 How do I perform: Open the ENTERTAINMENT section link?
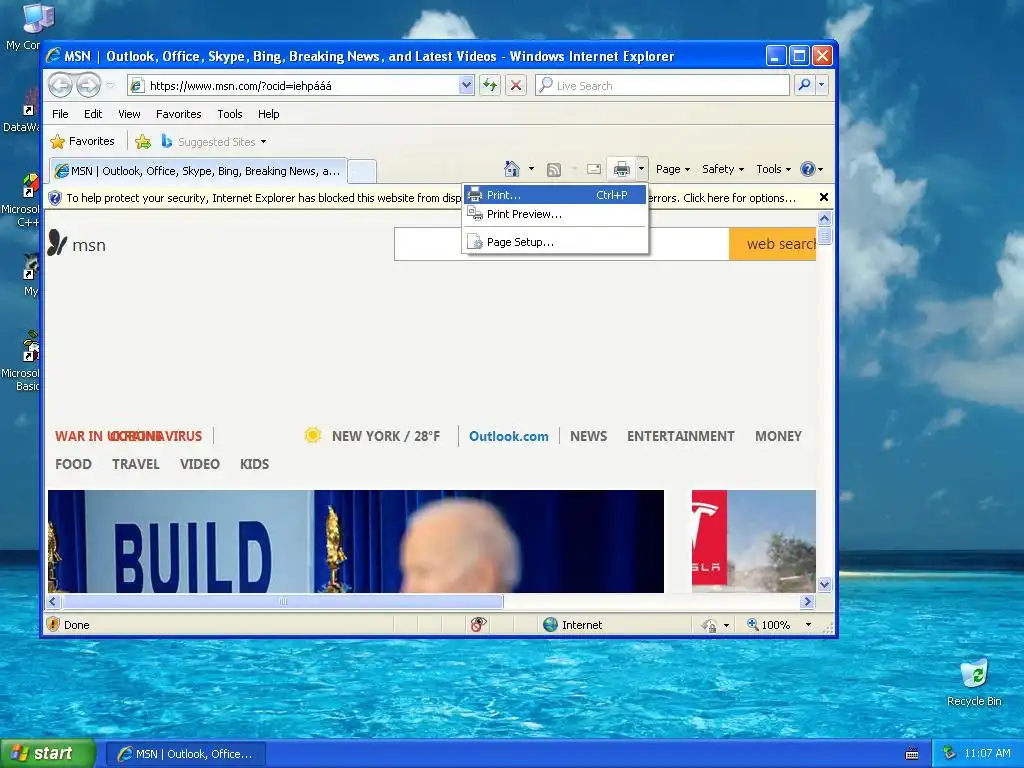point(680,436)
